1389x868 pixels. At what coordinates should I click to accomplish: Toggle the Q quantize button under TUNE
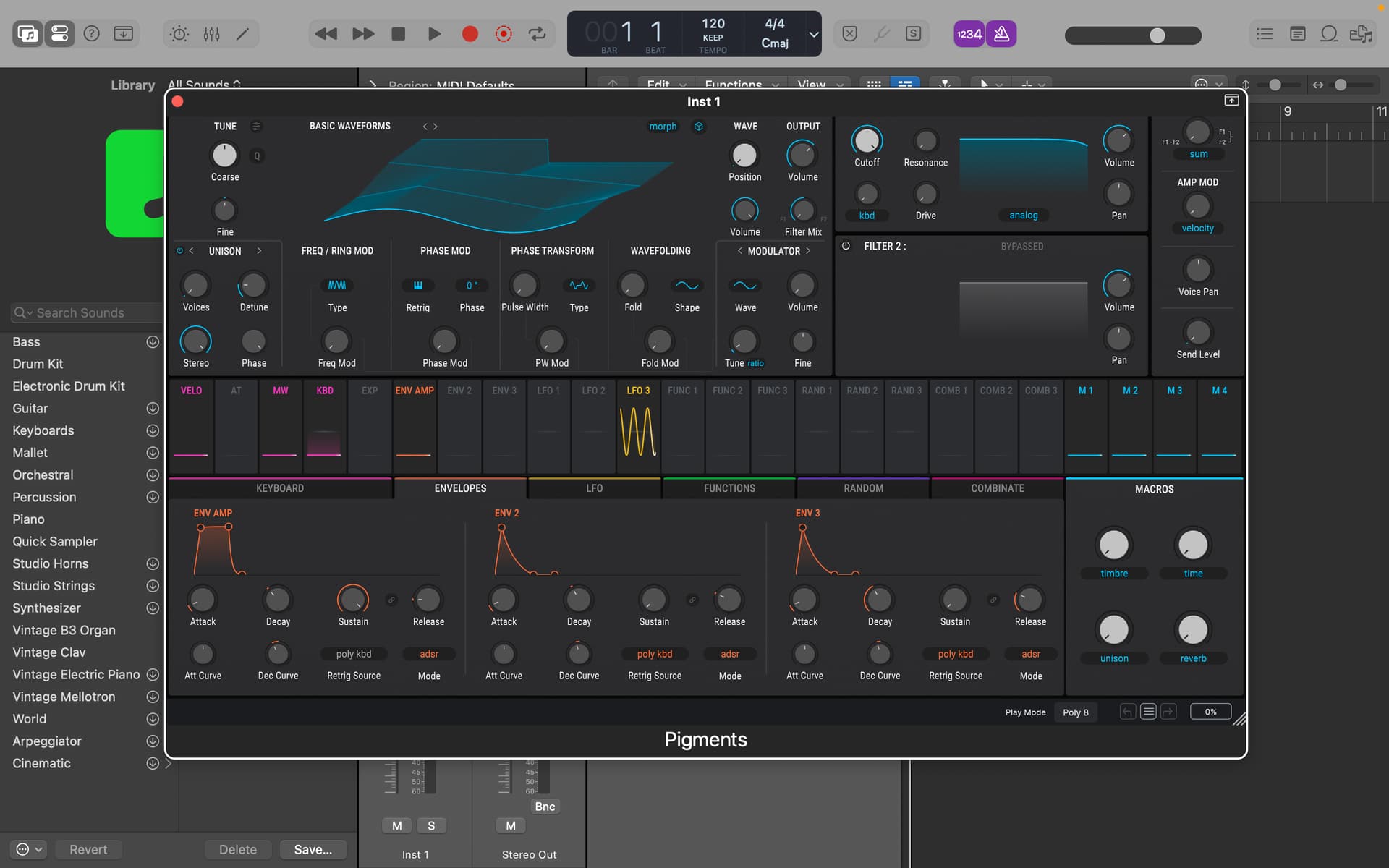click(256, 156)
